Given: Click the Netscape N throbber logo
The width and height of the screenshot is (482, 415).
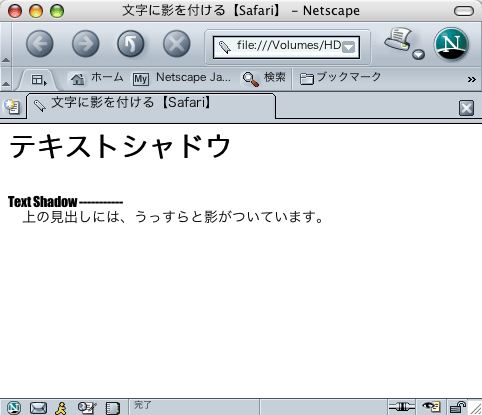Looking at the screenshot, I should pos(451,44).
